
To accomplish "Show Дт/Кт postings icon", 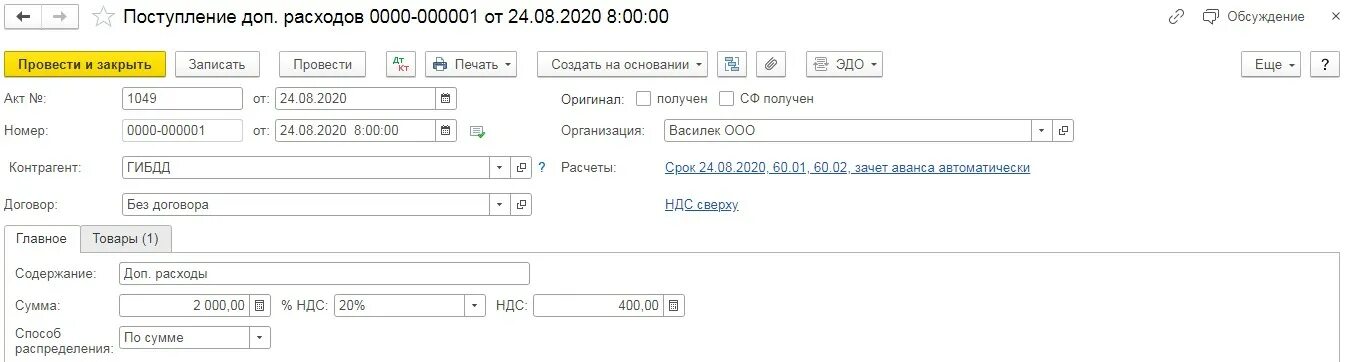I will (x=400, y=64).
